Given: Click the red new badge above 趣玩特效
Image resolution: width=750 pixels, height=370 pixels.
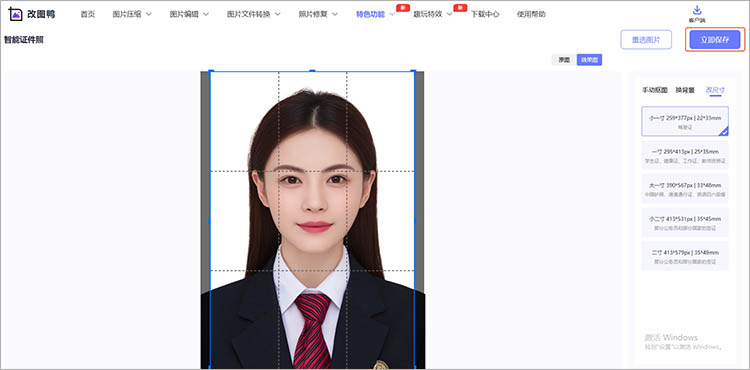Looking at the screenshot, I should (460, 8).
